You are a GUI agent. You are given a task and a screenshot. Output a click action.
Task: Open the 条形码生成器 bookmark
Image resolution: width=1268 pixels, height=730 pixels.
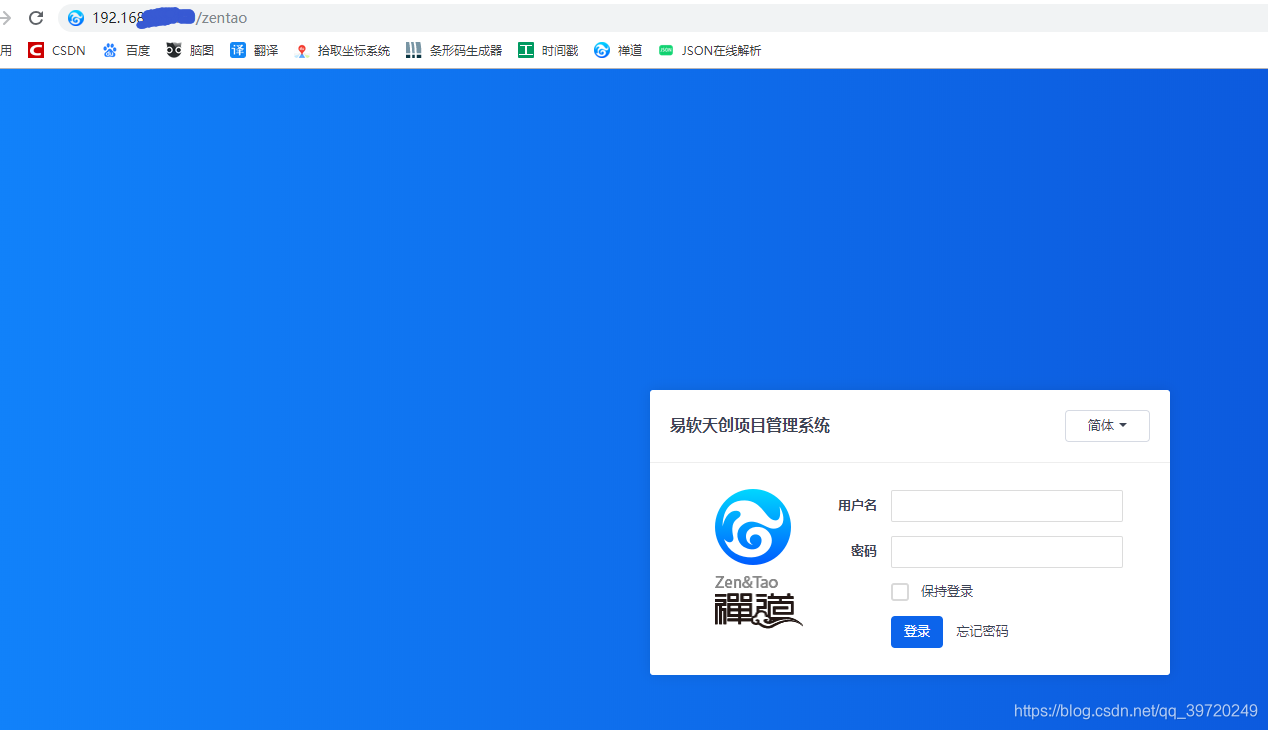click(x=453, y=50)
